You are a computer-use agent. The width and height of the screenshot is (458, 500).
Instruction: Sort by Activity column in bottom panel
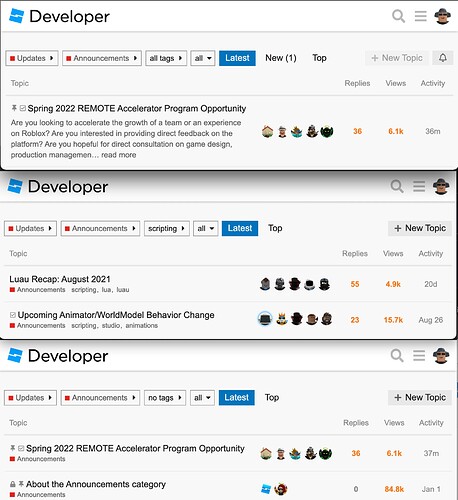[431, 423]
